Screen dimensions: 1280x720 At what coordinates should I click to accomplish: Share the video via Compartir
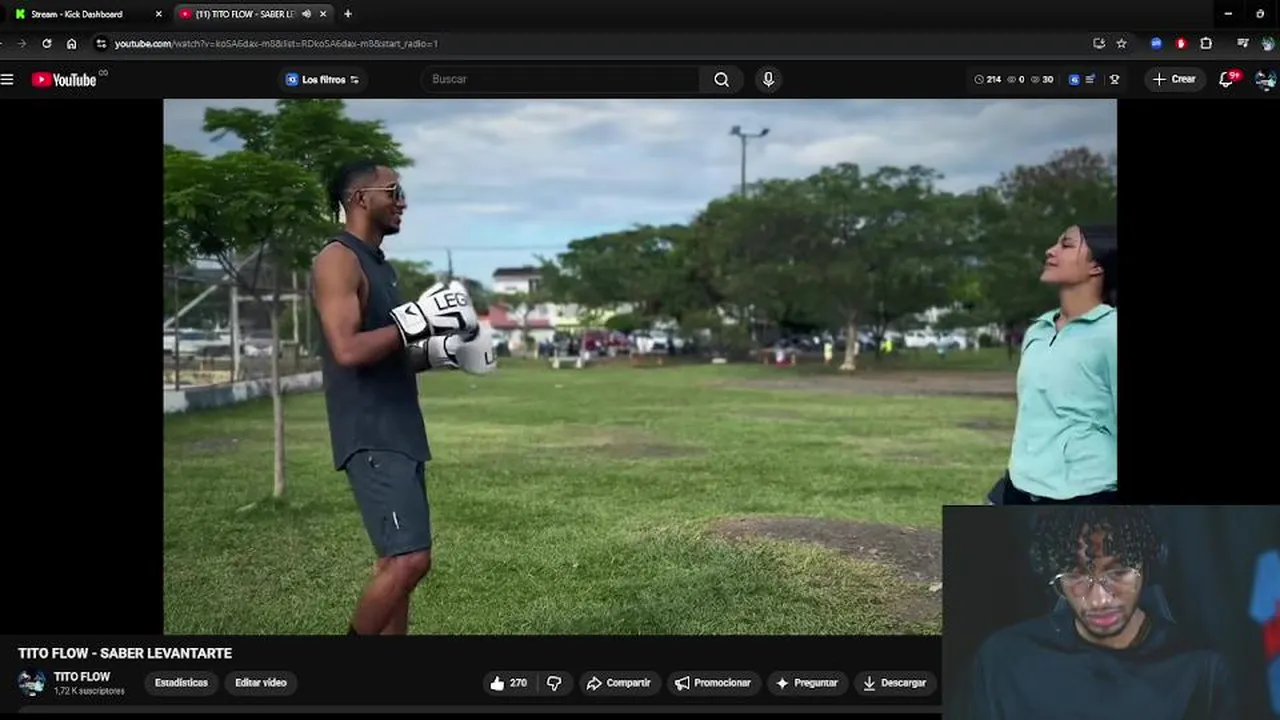618,683
